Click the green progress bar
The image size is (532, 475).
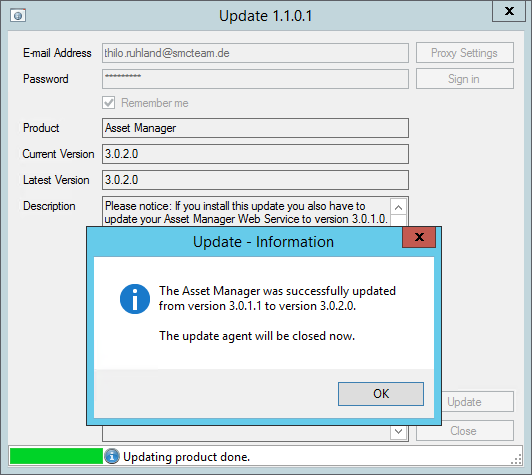pyautogui.click(x=56, y=456)
